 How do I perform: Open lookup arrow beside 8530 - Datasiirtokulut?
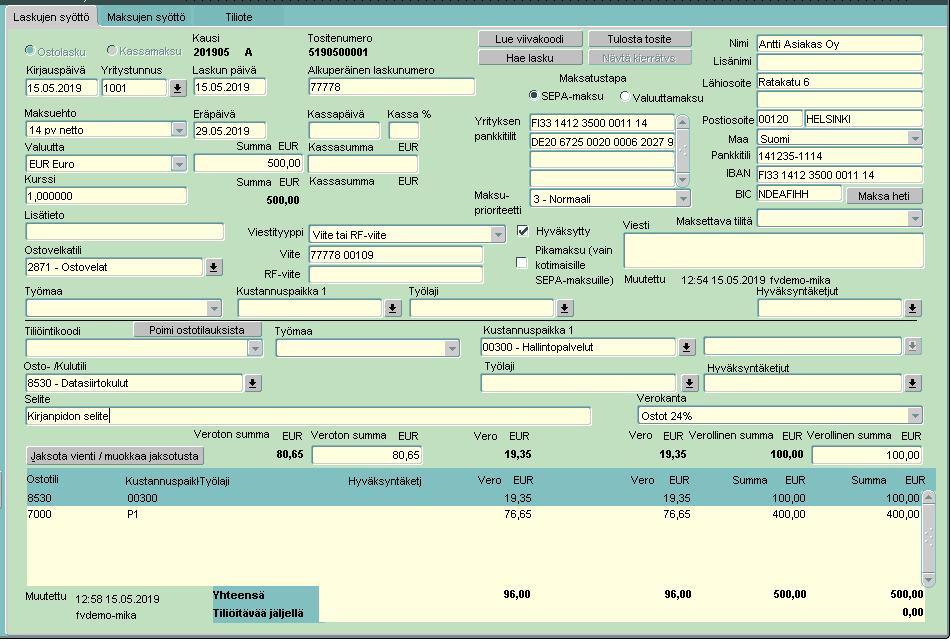point(253,383)
